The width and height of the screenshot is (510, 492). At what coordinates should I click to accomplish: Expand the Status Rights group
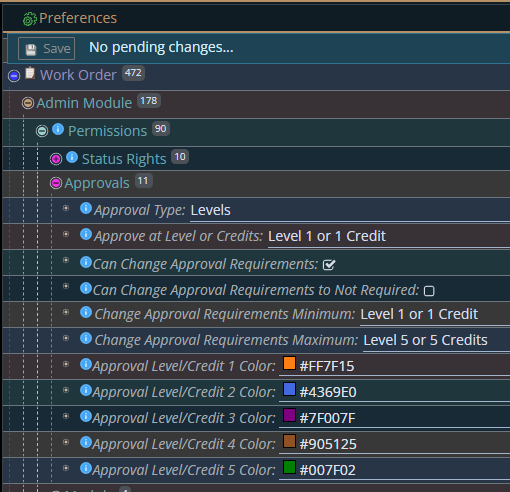tap(56, 159)
